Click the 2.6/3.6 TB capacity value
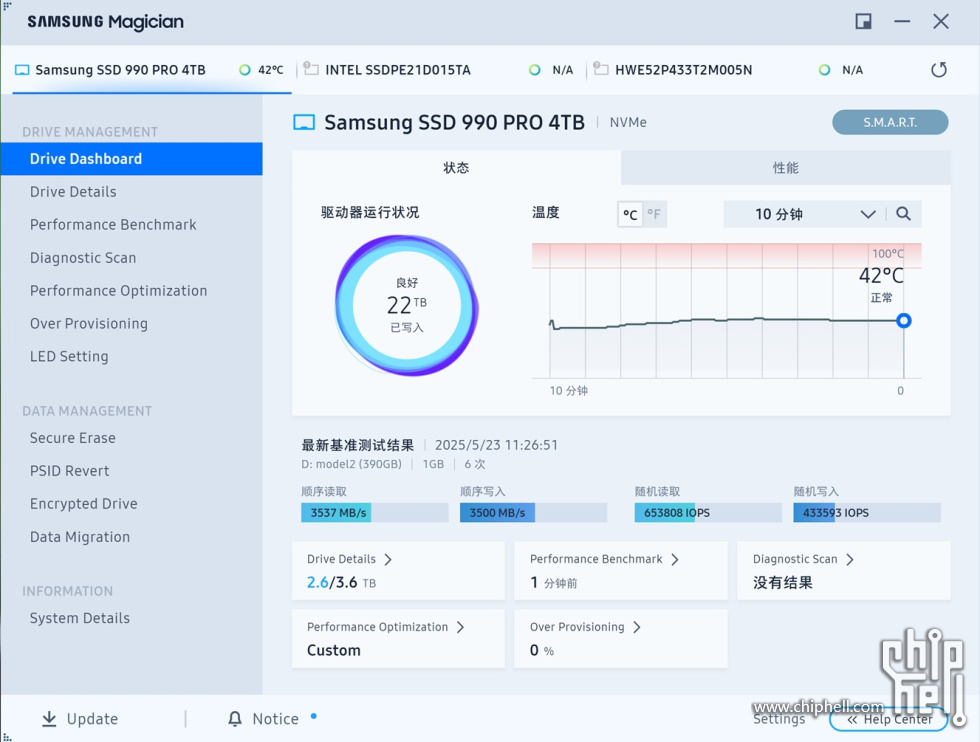This screenshot has width=980, height=742. 341,583
